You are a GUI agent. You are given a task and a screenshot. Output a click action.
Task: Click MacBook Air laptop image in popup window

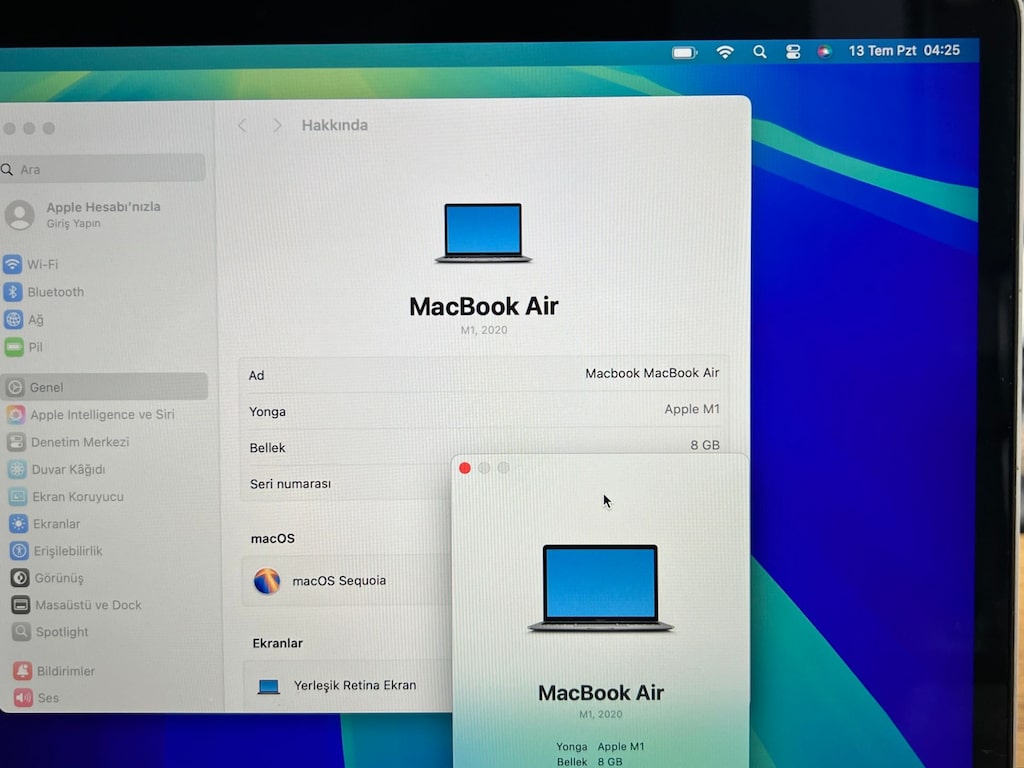click(600, 588)
